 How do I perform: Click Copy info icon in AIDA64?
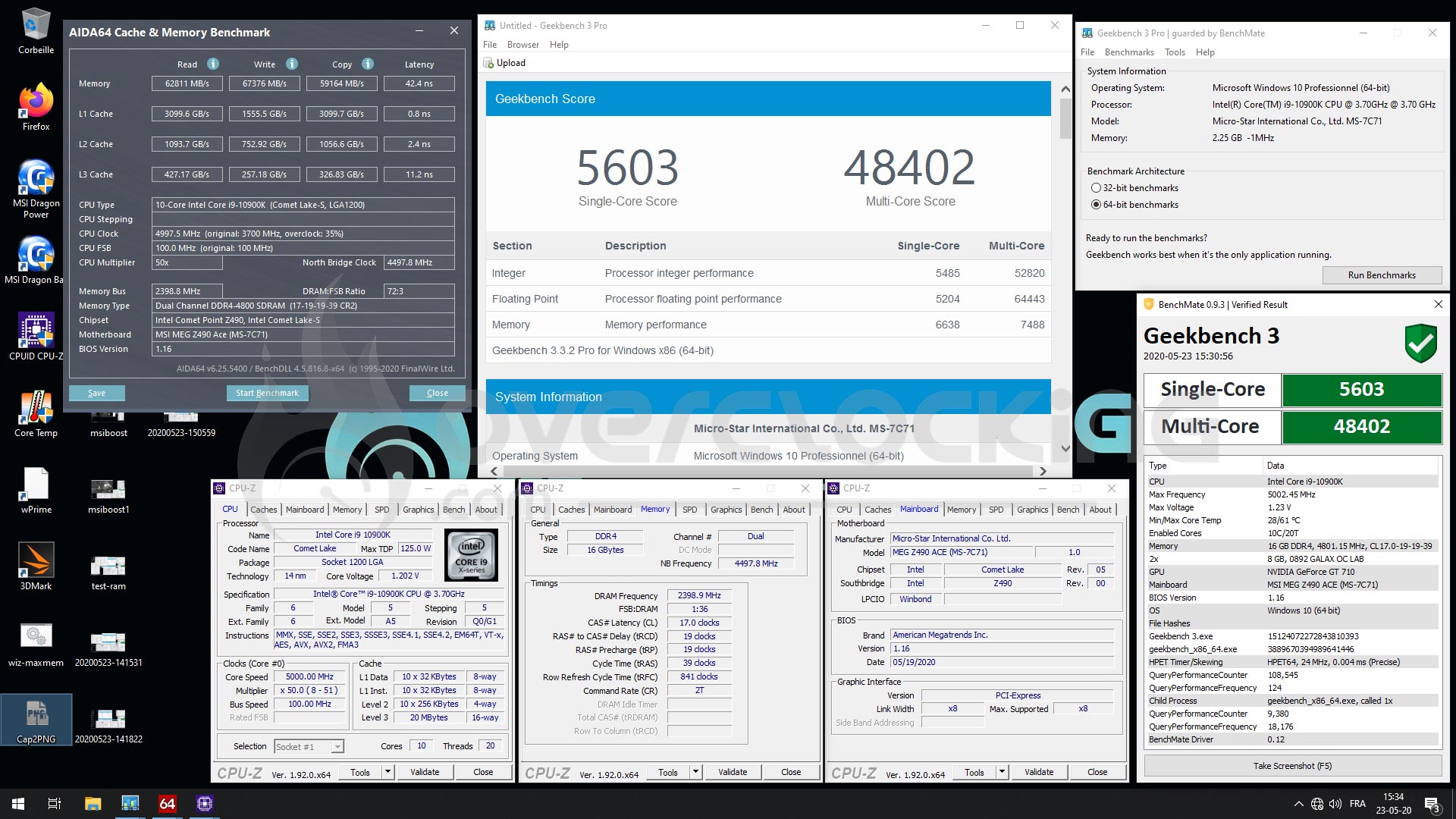(x=368, y=64)
